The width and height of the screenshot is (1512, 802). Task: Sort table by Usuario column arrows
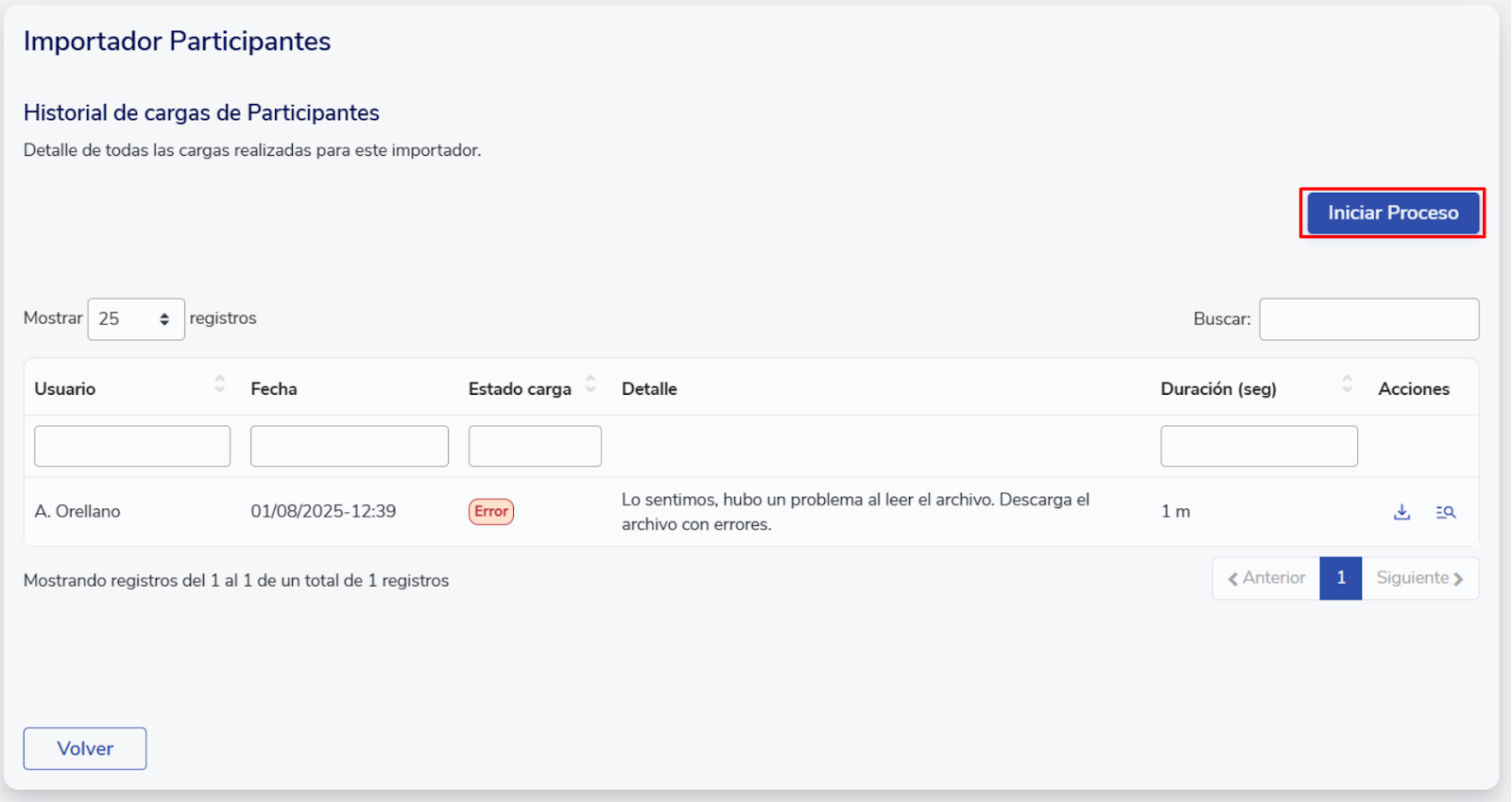[x=219, y=384]
